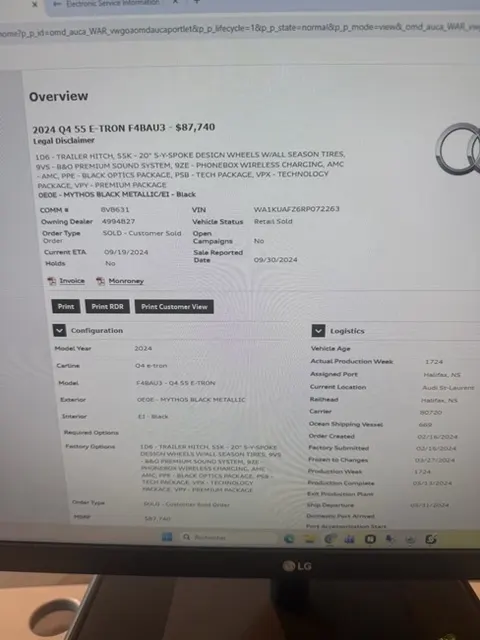Click the Current ETA date 09/19/2024
Viewport: 480px width, 640px height.
tap(126, 252)
